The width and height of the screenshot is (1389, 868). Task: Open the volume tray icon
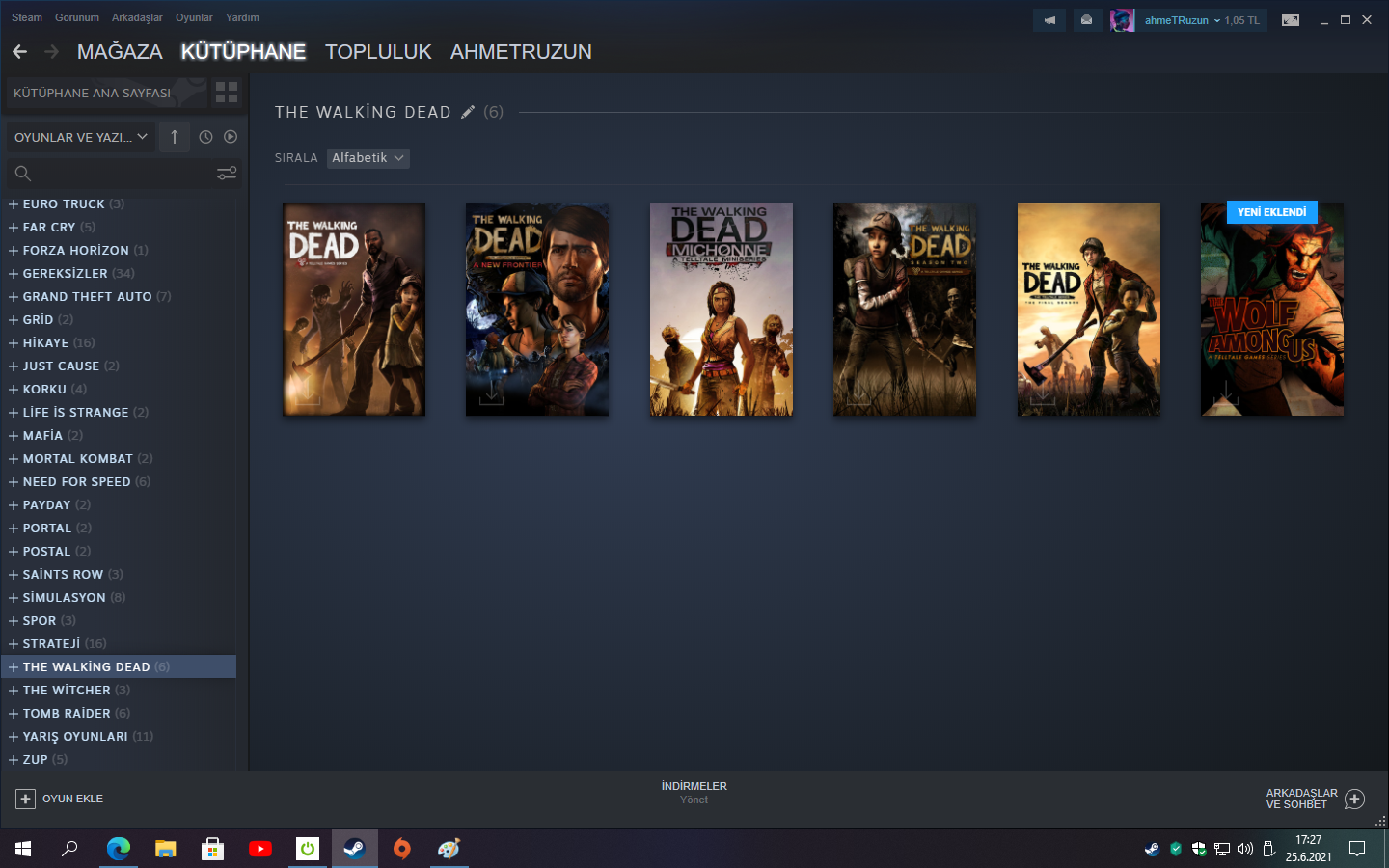click(1245, 849)
